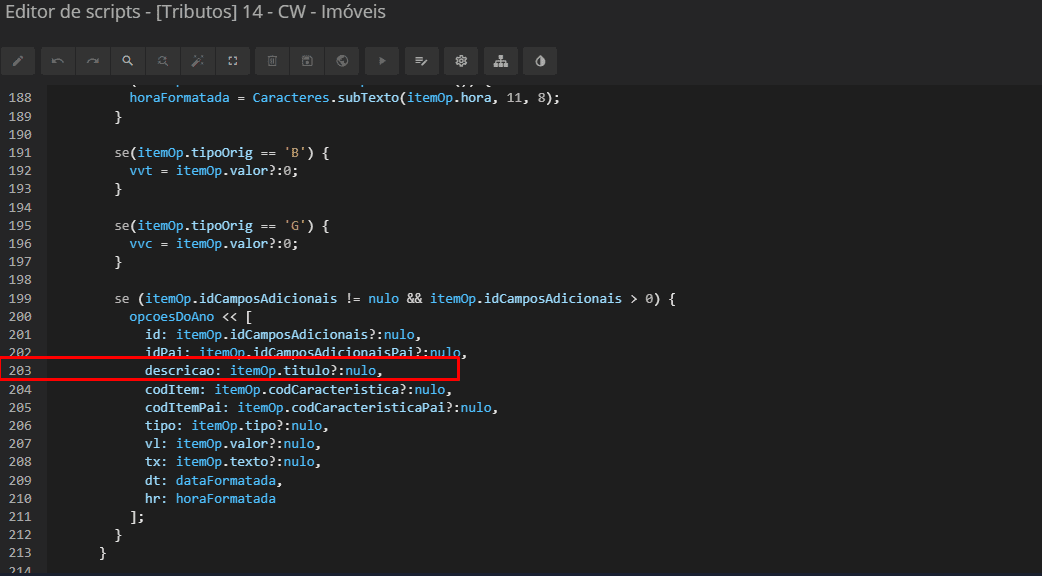
Task: Open editor settings gear icon
Action: 461,61
